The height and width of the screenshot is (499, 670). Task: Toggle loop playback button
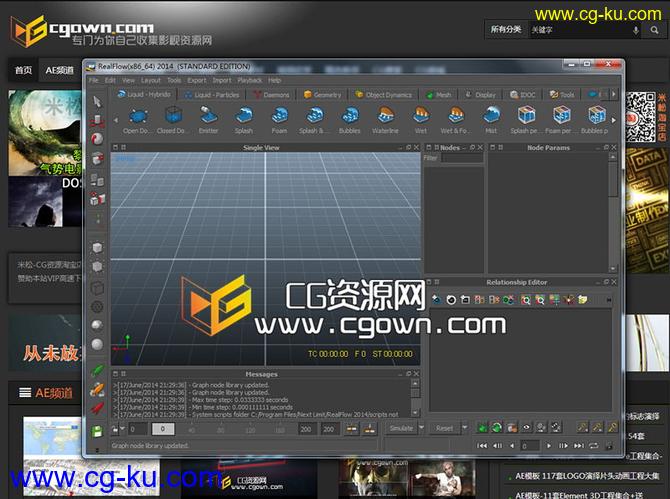coord(594,446)
